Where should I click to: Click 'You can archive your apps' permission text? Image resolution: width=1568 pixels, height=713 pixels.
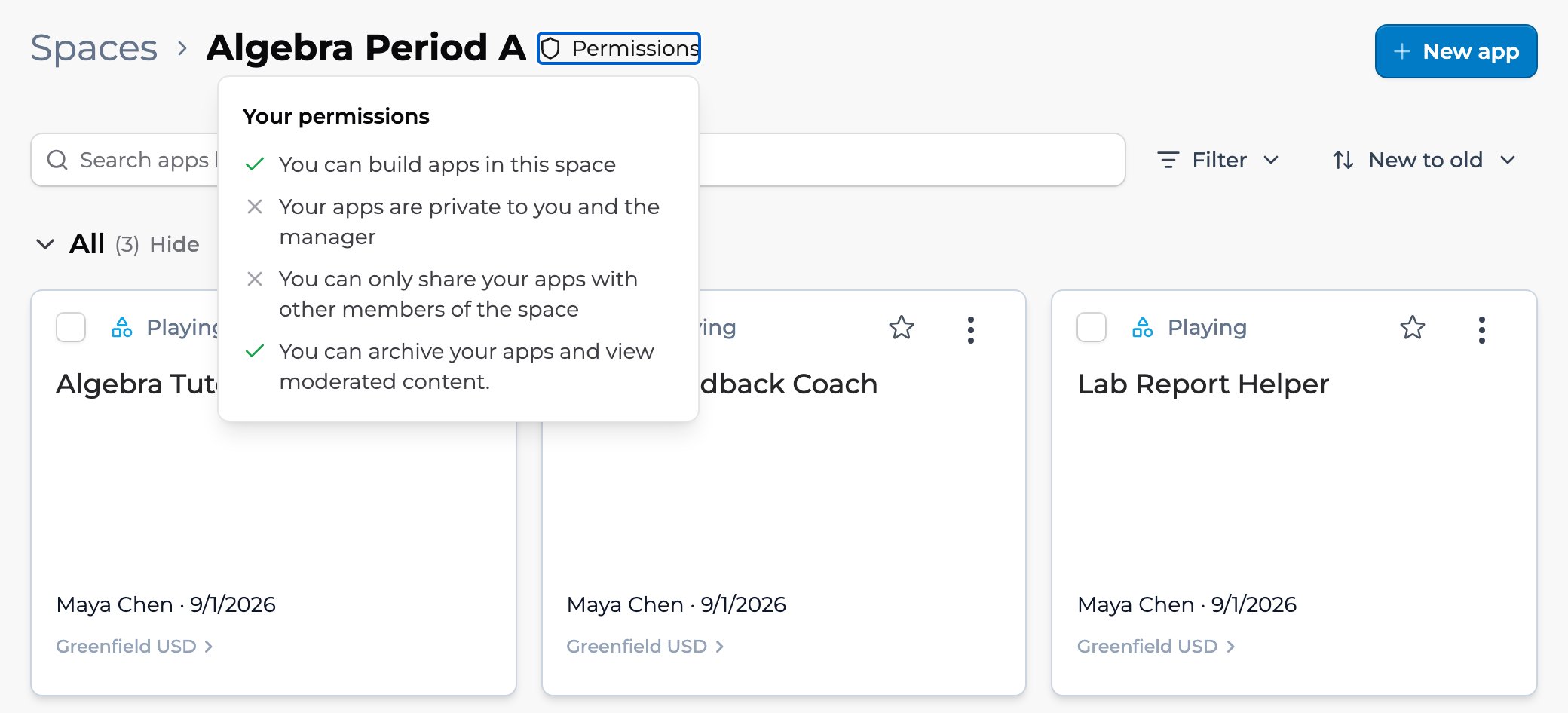[x=467, y=366]
